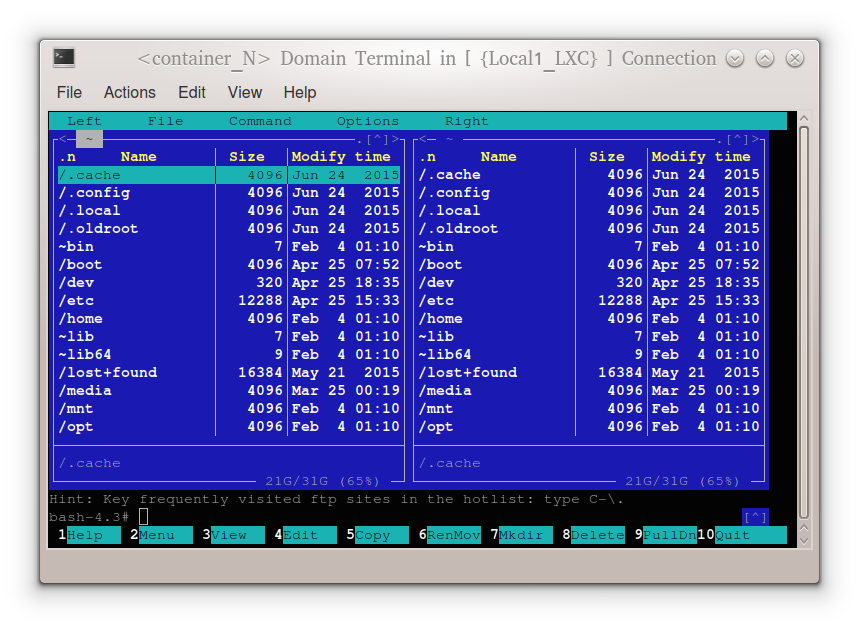Open the Edit menu

192,93
